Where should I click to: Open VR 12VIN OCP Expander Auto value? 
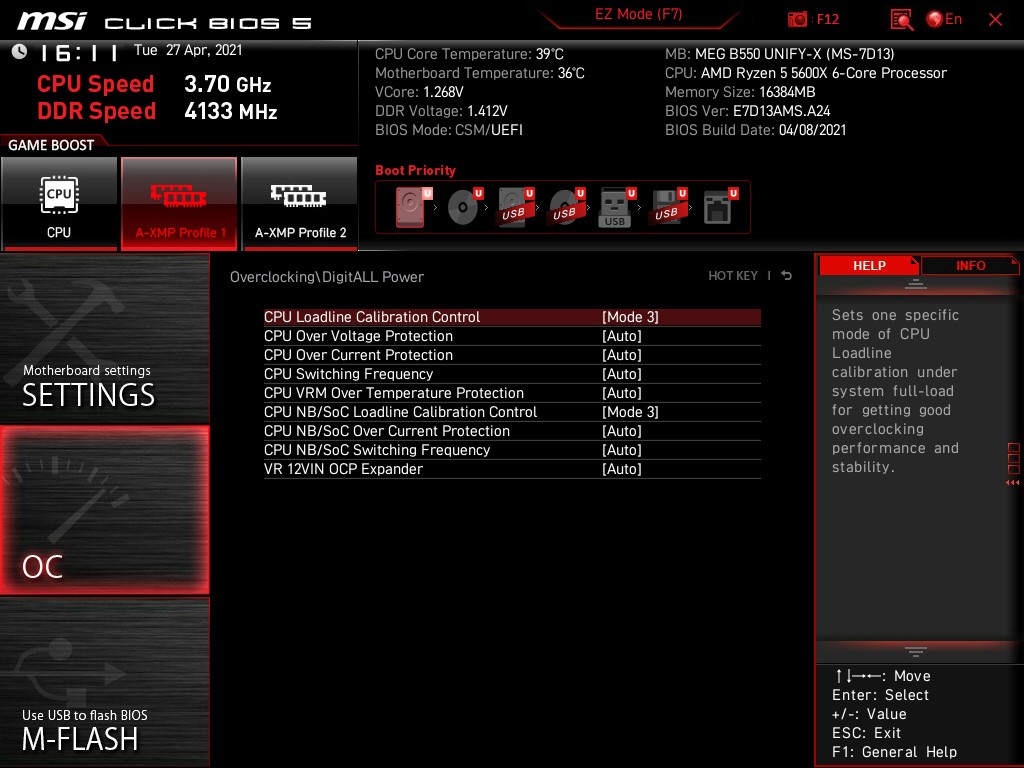pyautogui.click(x=621, y=469)
